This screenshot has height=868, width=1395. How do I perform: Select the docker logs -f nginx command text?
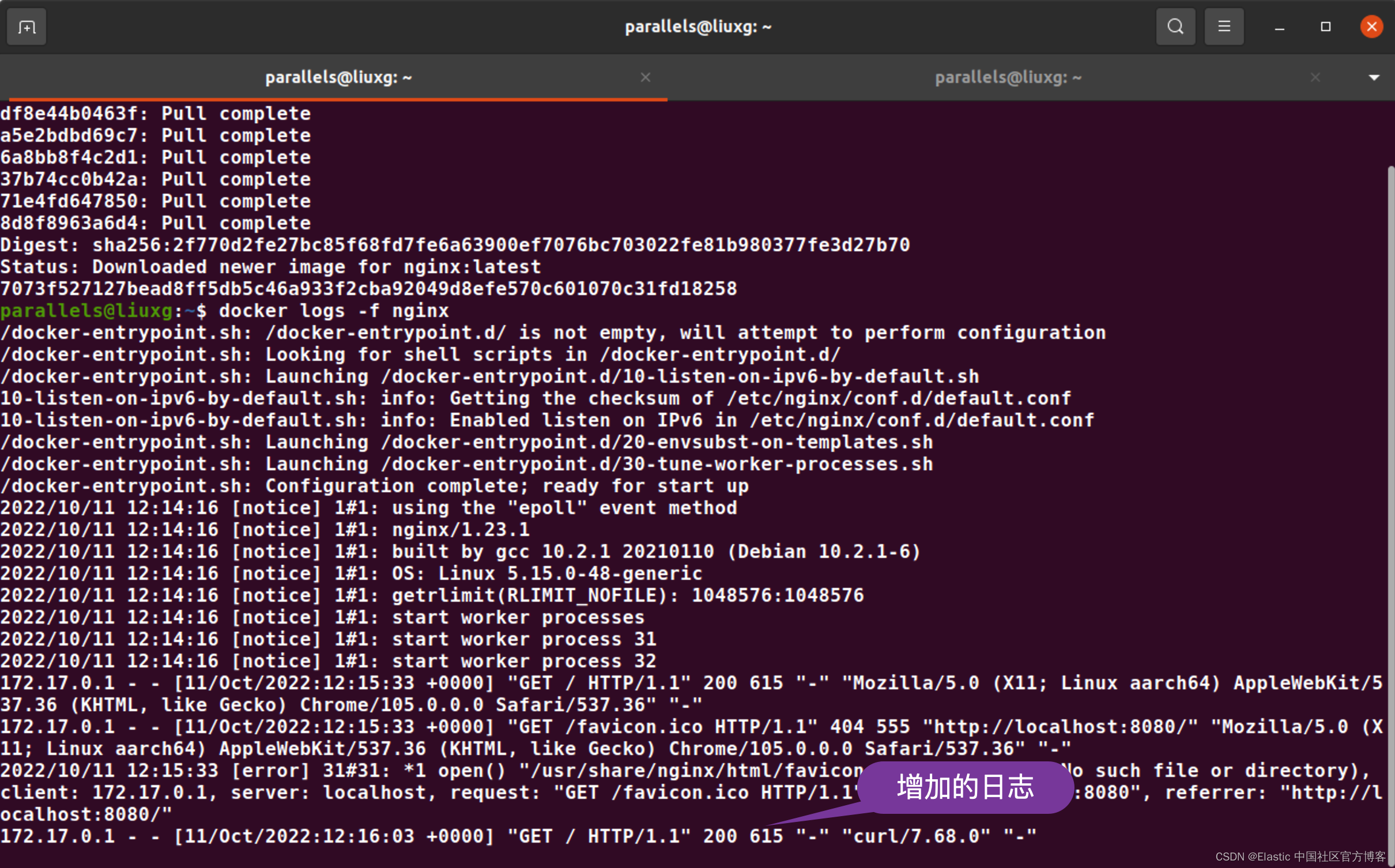(x=334, y=310)
